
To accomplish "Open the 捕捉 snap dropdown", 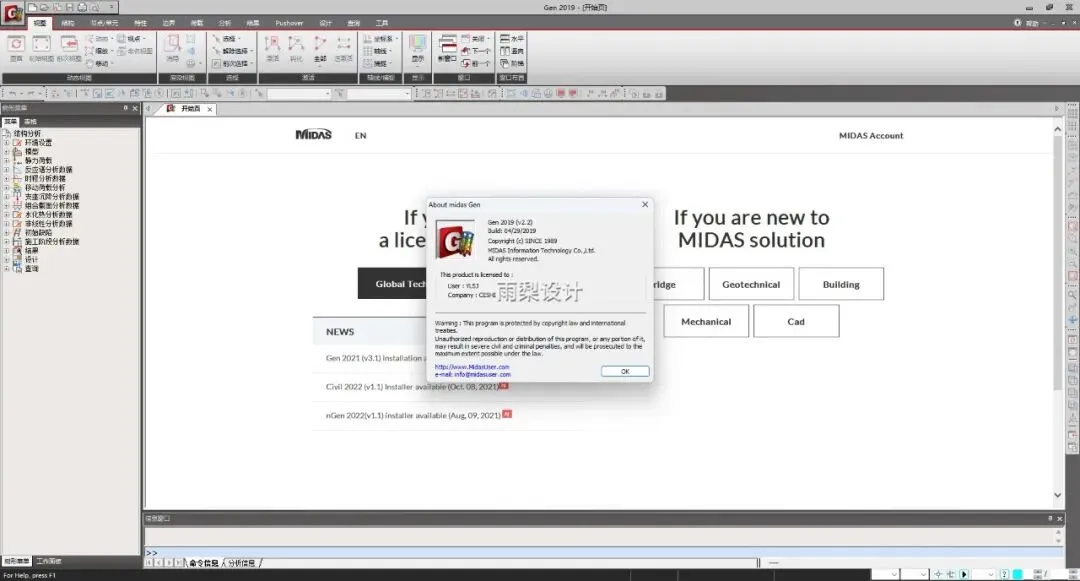I will click(377, 63).
